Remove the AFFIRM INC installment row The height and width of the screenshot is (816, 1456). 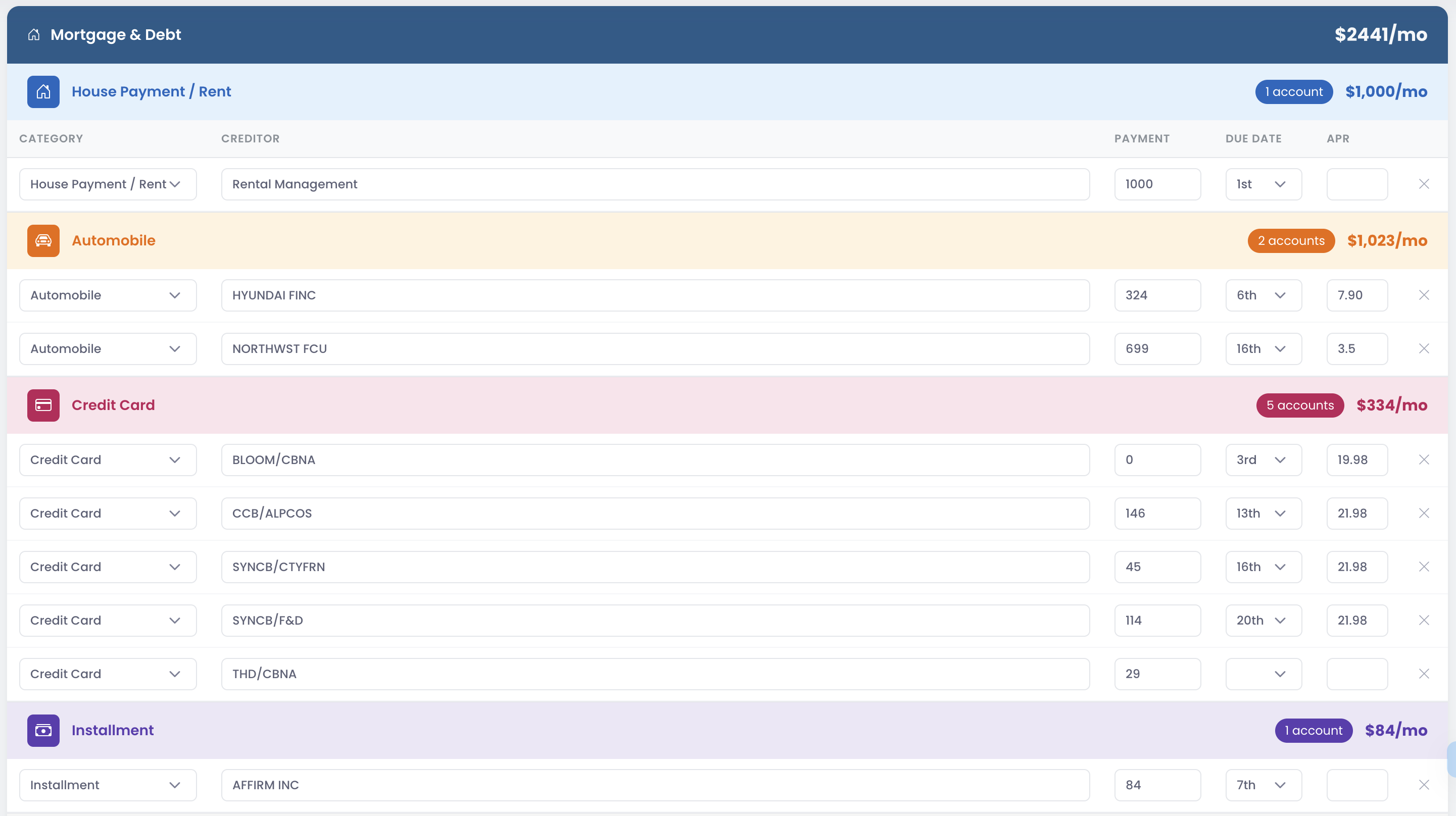(x=1423, y=785)
